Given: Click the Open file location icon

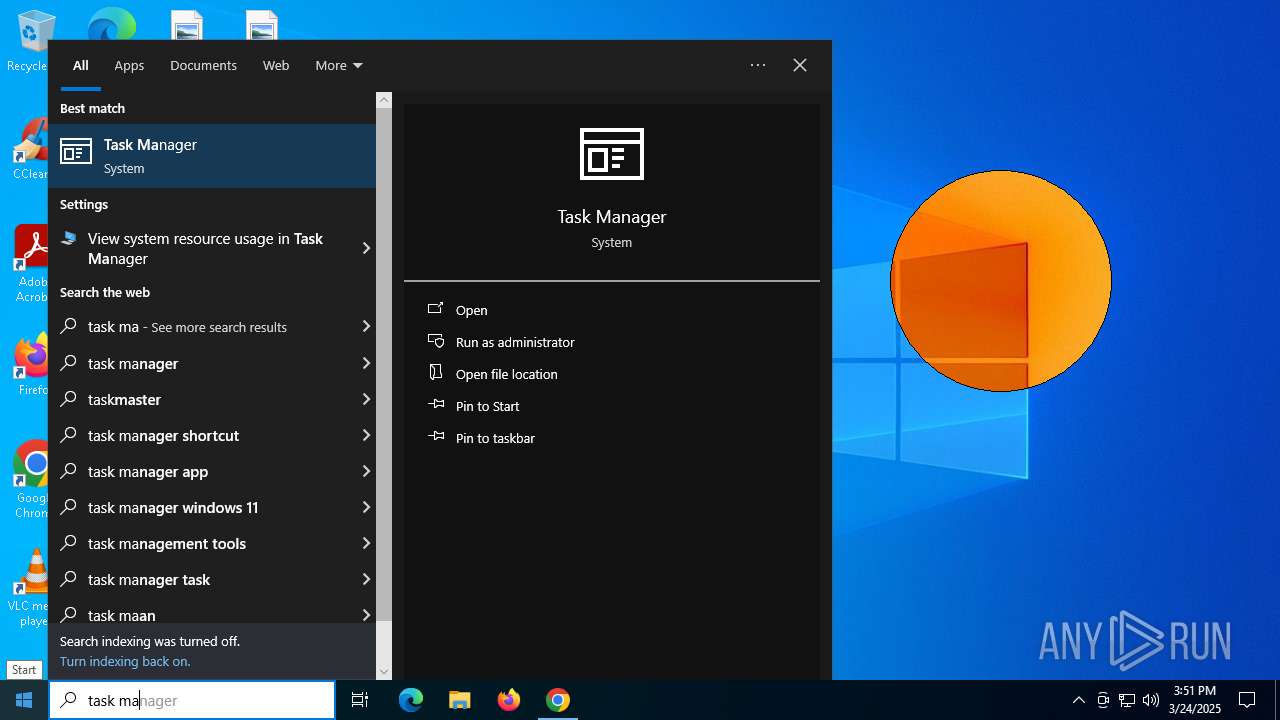Looking at the screenshot, I should 435,373.
